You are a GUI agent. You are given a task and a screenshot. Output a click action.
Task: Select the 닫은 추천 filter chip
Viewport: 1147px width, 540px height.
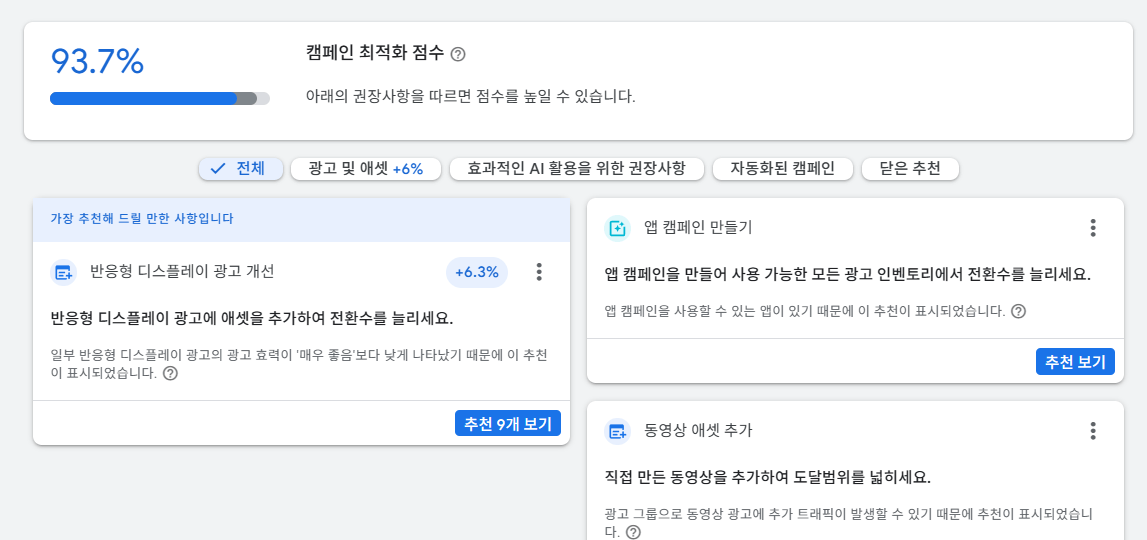910,169
